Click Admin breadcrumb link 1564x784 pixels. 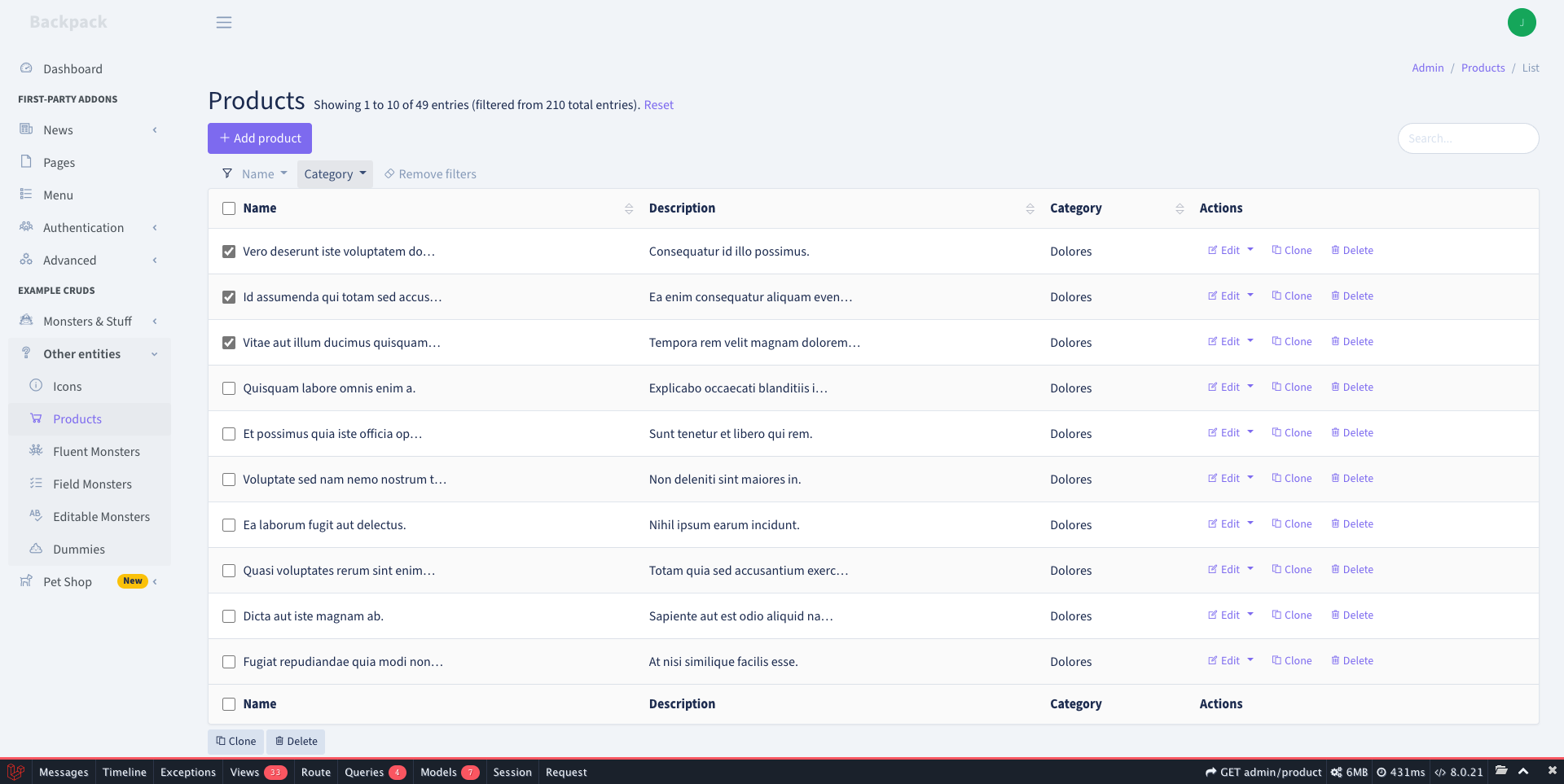1427,68
